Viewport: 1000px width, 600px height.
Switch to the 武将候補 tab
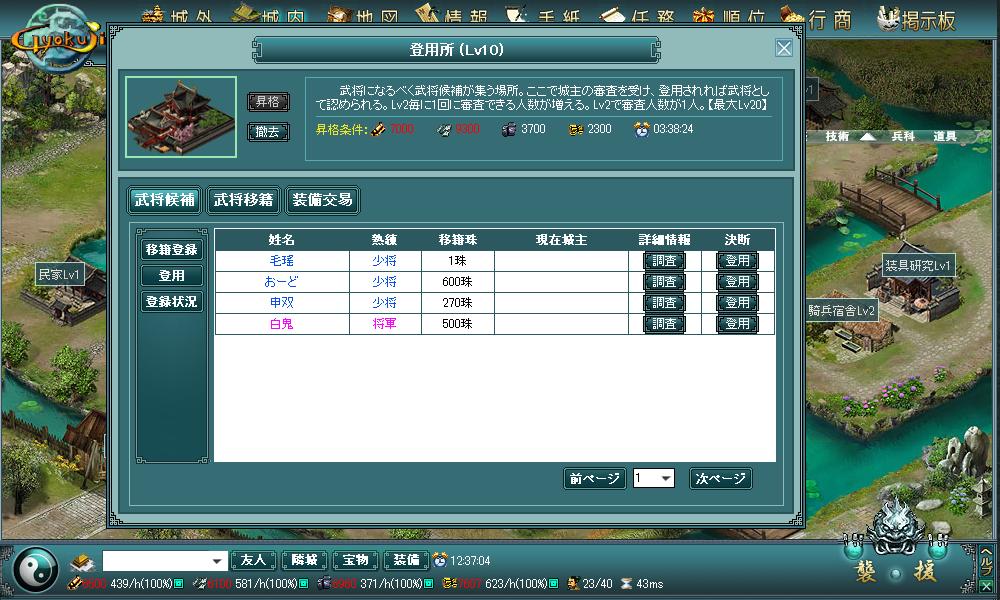click(165, 200)
